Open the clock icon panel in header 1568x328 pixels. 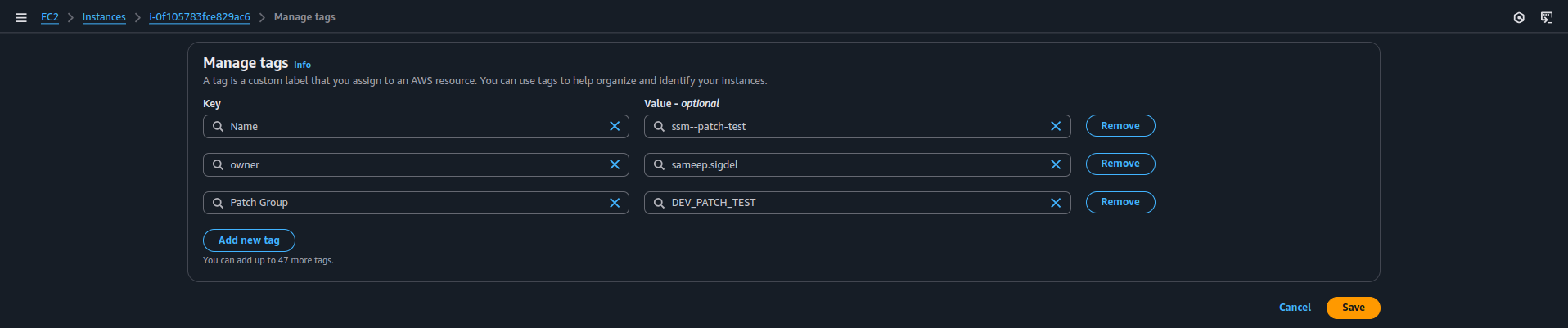(1519, 17)
